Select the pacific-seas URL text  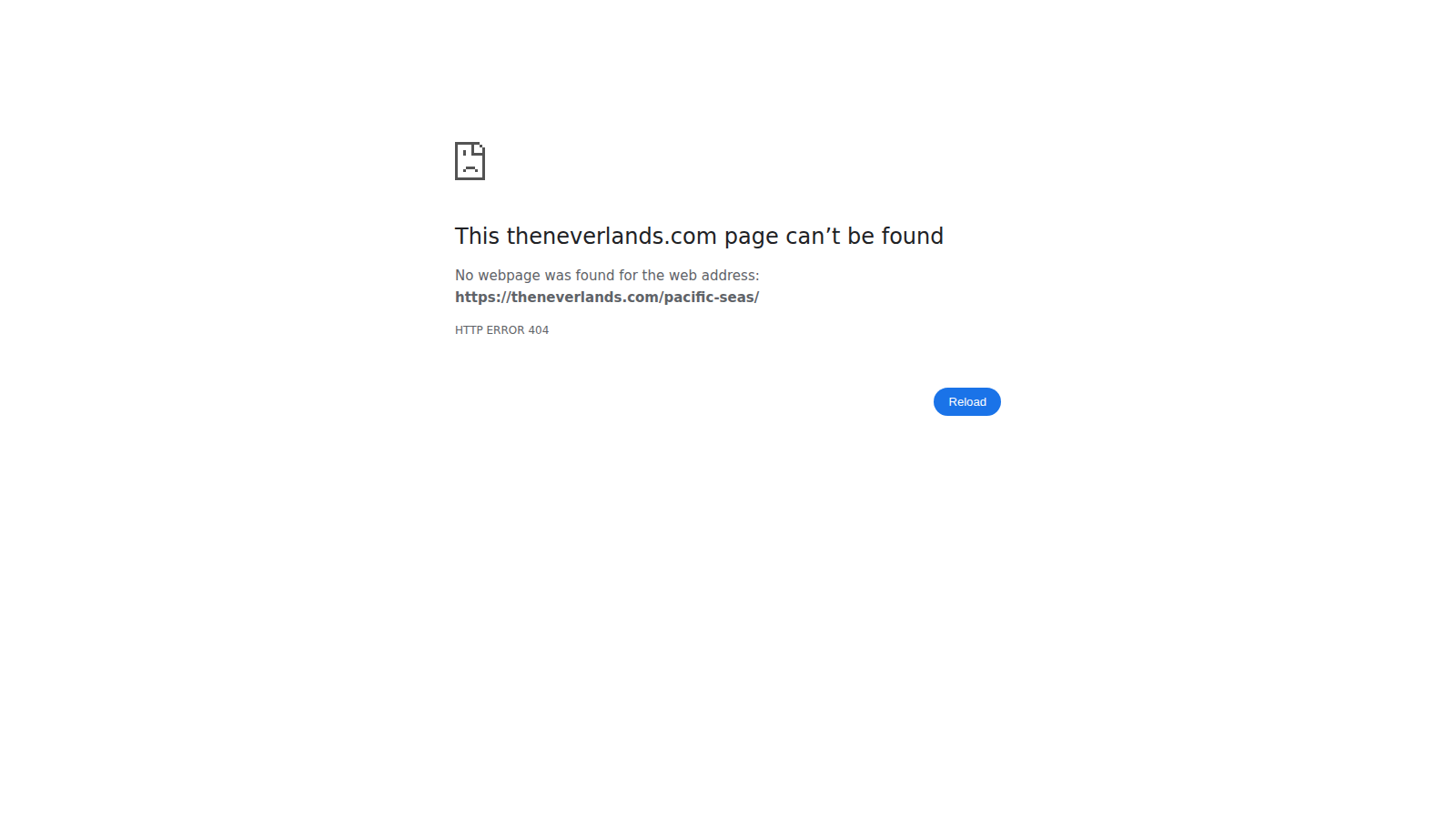[607, 298]
